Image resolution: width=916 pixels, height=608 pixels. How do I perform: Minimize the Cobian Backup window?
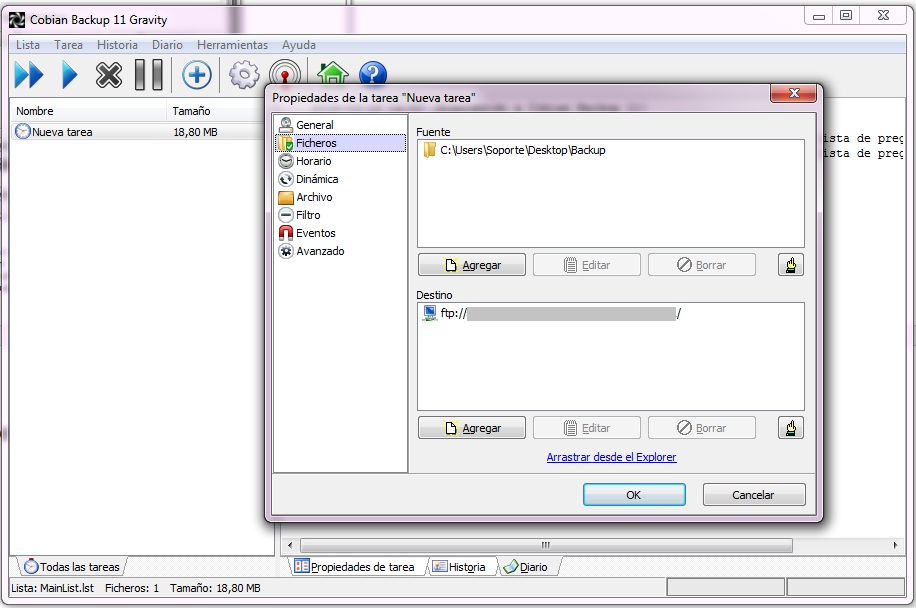pyautogui.click(x=819, y=16)
